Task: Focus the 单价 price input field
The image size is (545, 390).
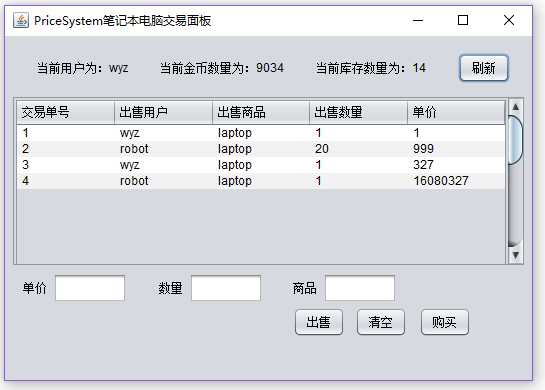Action: [x=90, y=288]
